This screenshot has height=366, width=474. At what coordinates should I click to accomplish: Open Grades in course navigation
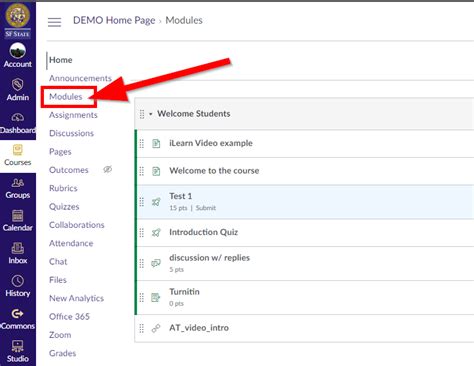[x=63, y=353]
